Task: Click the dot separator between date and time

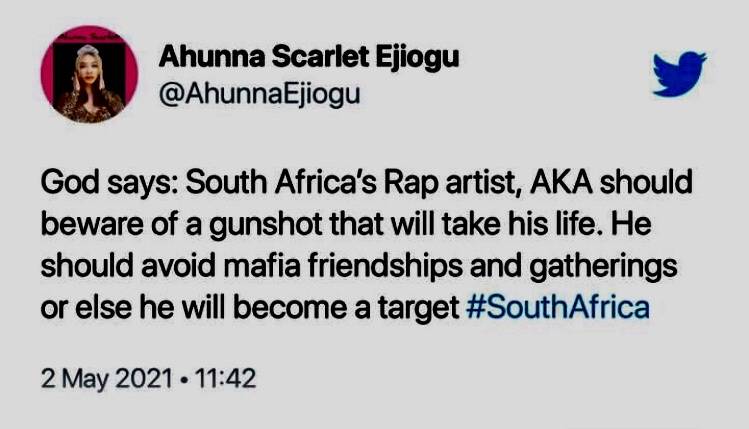Action: pos(184,380)
